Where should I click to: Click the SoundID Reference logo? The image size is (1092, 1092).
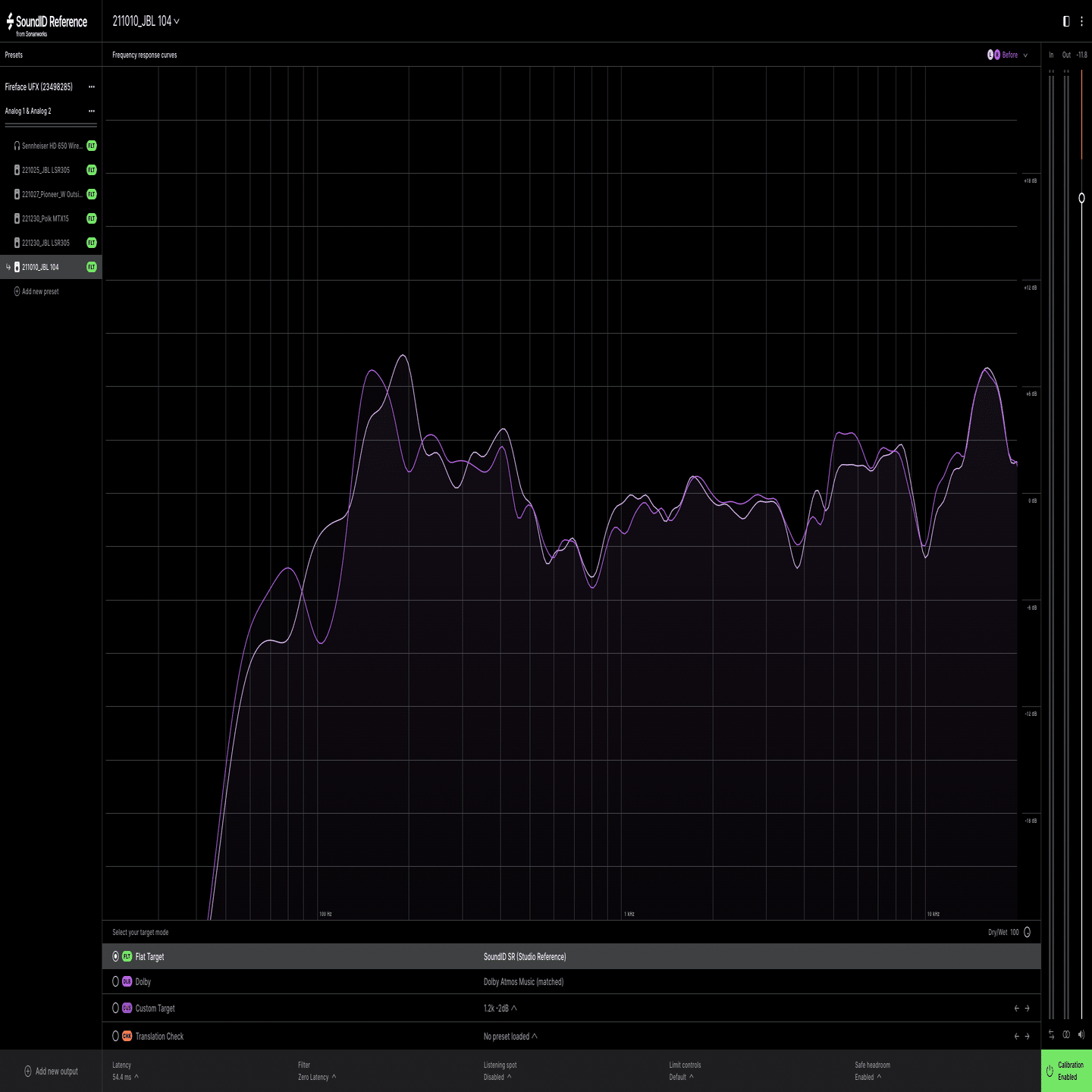click(47, 22)
